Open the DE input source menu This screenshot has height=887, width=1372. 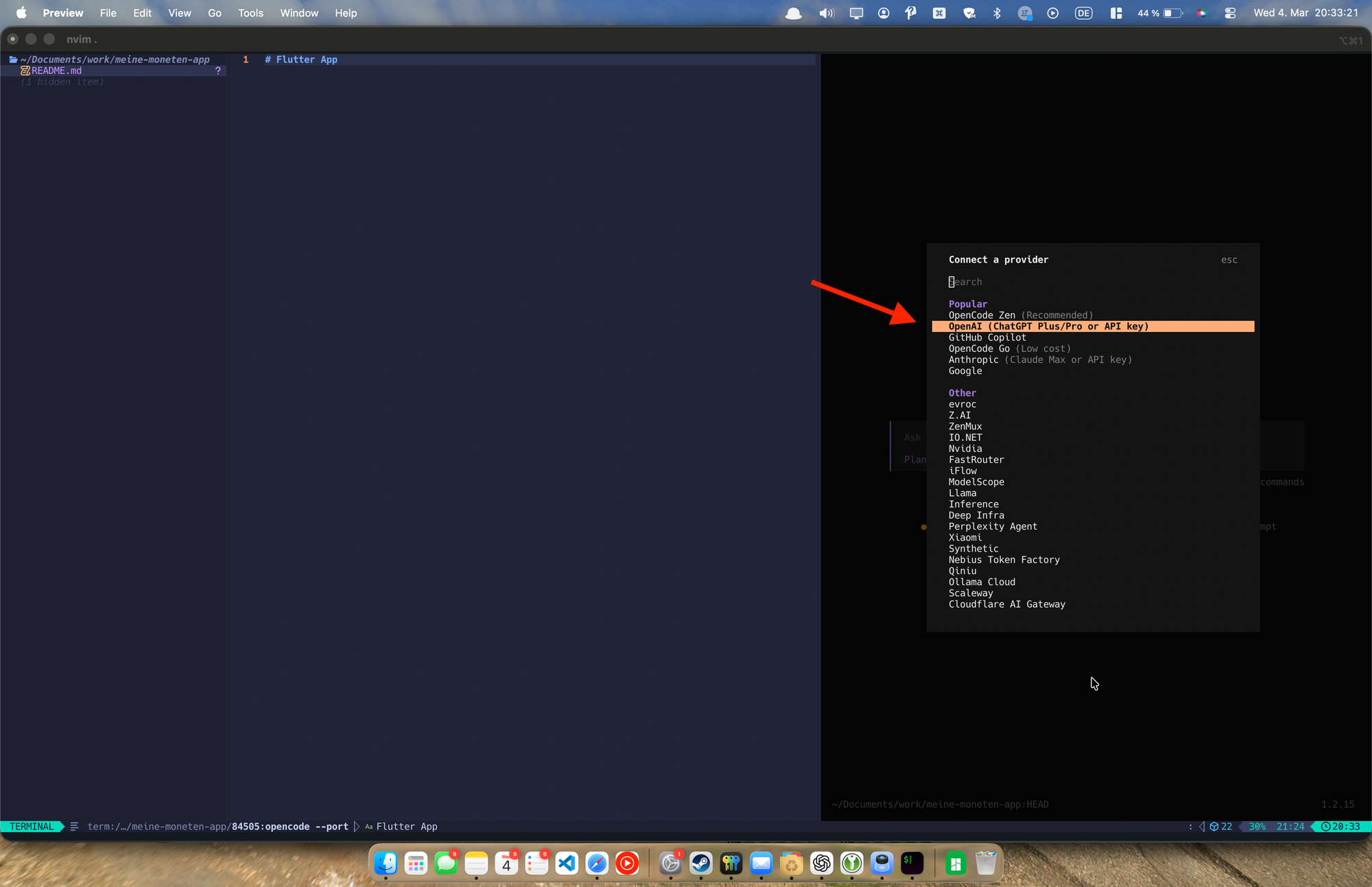point(1083,13)
